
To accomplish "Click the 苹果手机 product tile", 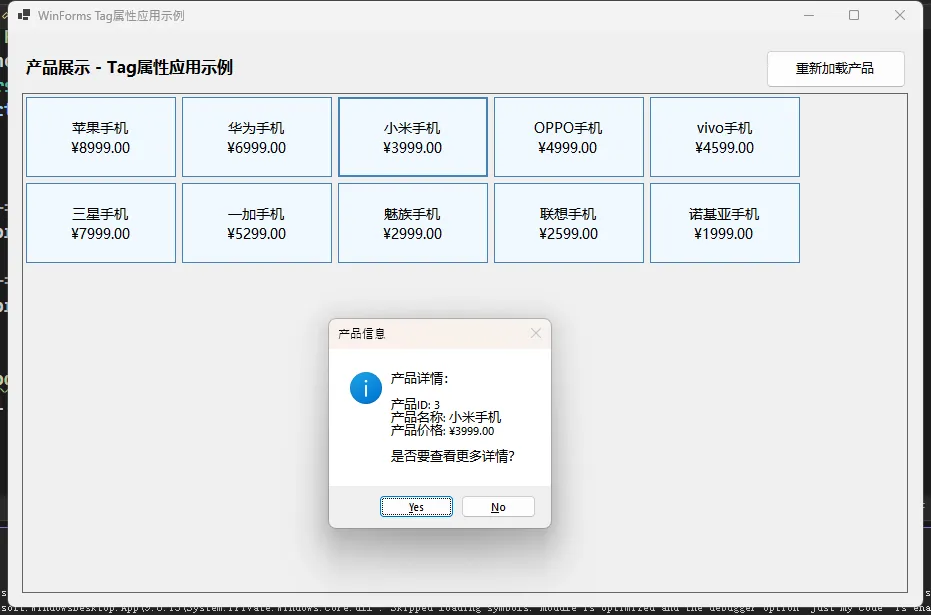I will click(x=100, y=137).
